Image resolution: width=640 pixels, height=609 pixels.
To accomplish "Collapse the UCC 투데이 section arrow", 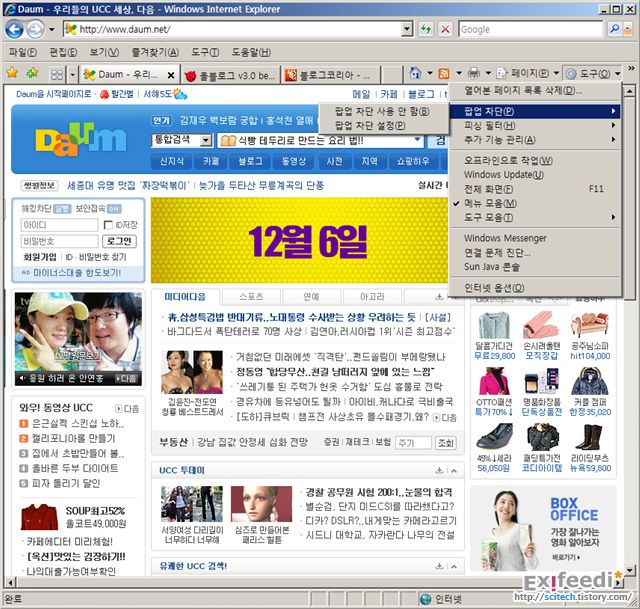I will (454, 471).
